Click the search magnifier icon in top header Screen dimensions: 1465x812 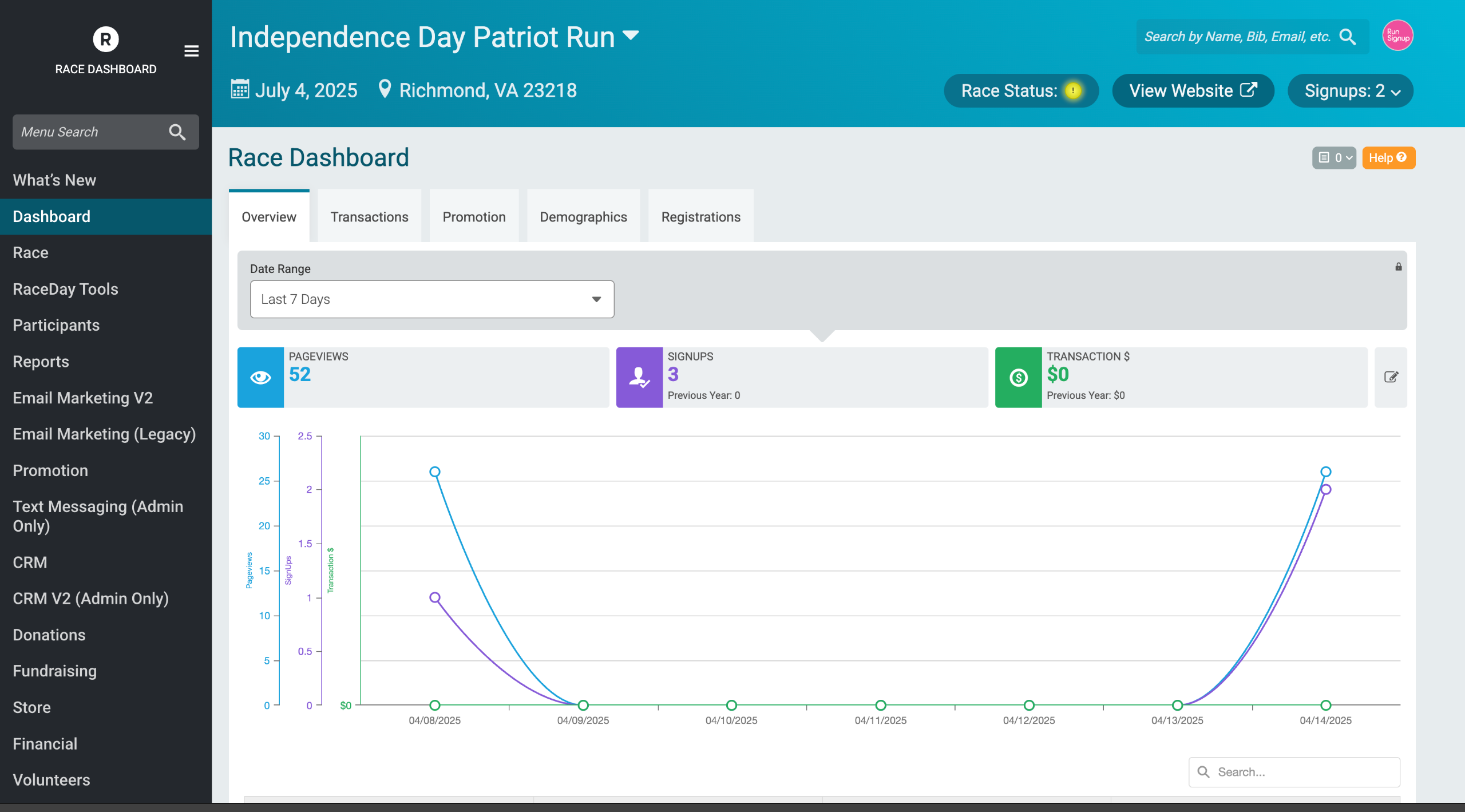(x=1348, y=37)
